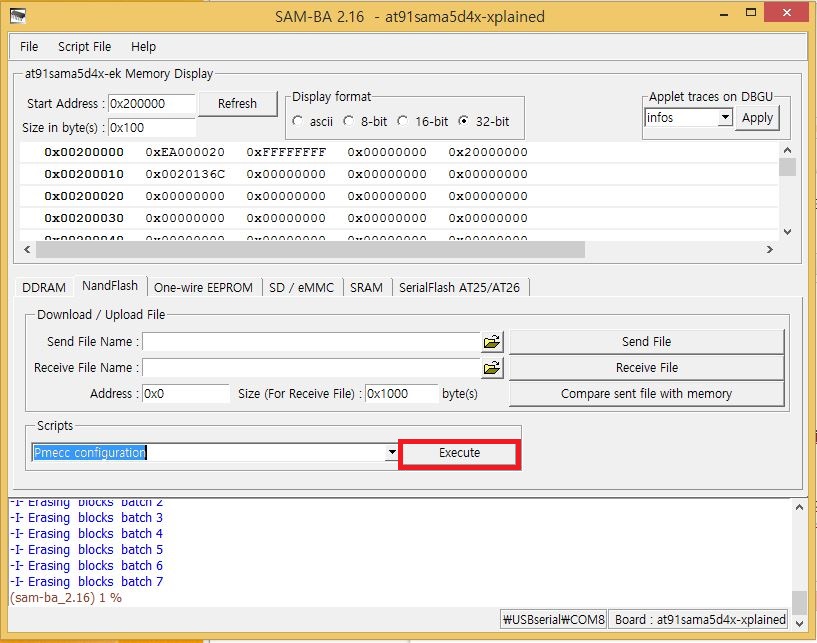Click the memory display vertical scrollbar down arrow
Image resolution: width=817 pixels, height=643 pixels.
click(787, 232)
